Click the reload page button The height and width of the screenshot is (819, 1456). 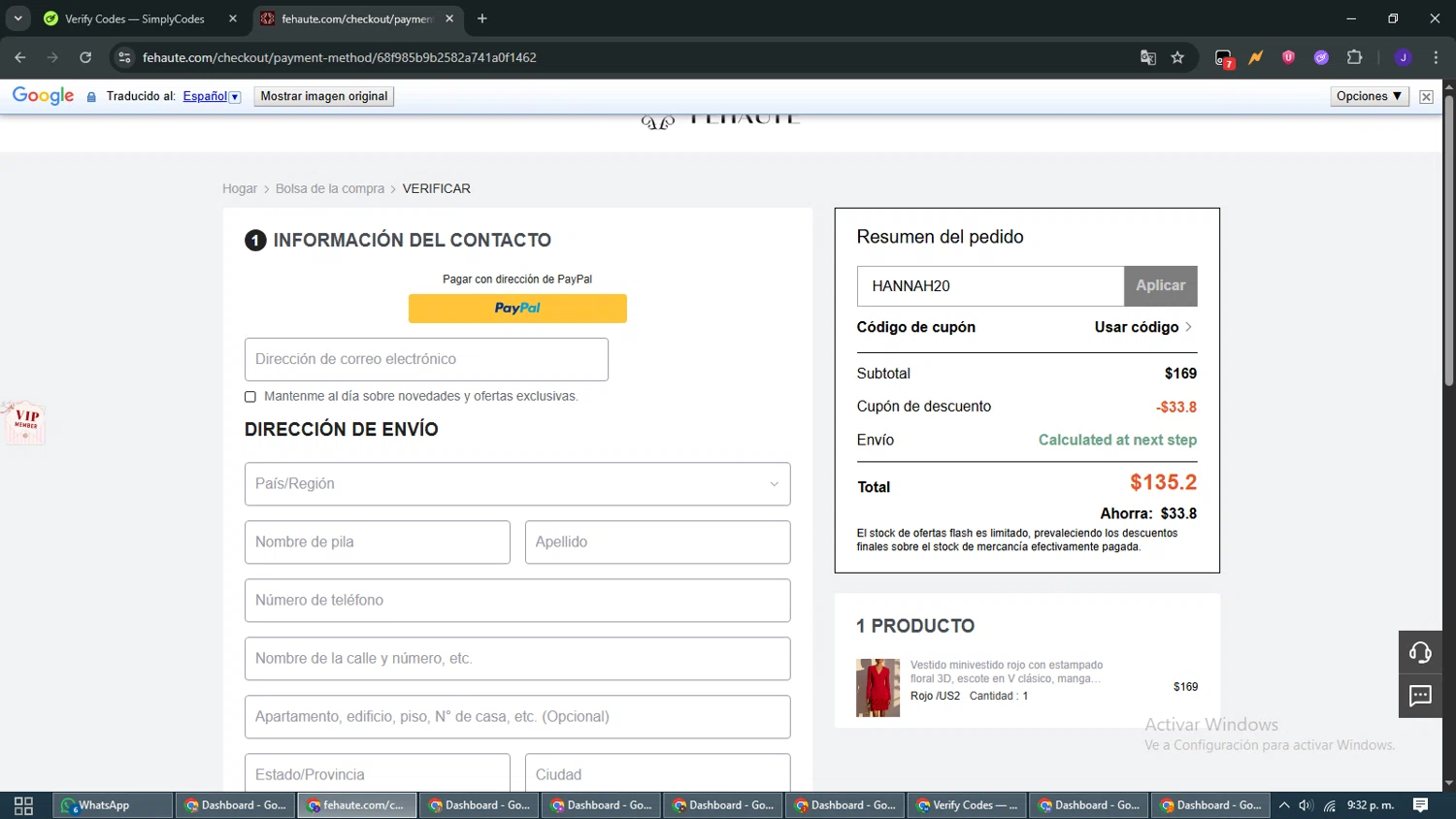click(85, 57)
